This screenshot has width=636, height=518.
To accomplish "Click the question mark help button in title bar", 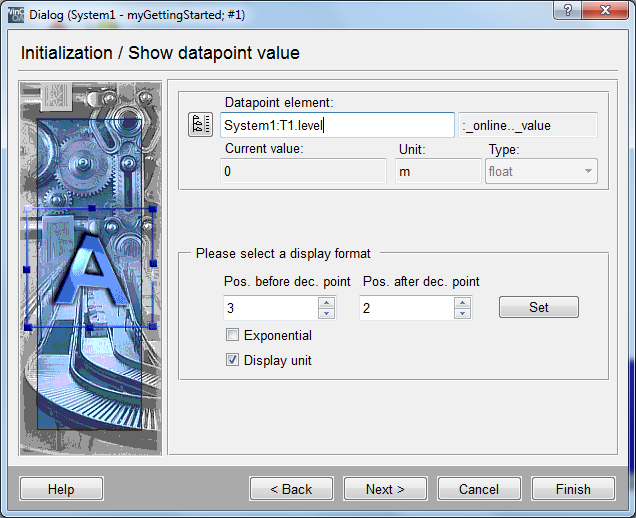I will pos(567,10).
